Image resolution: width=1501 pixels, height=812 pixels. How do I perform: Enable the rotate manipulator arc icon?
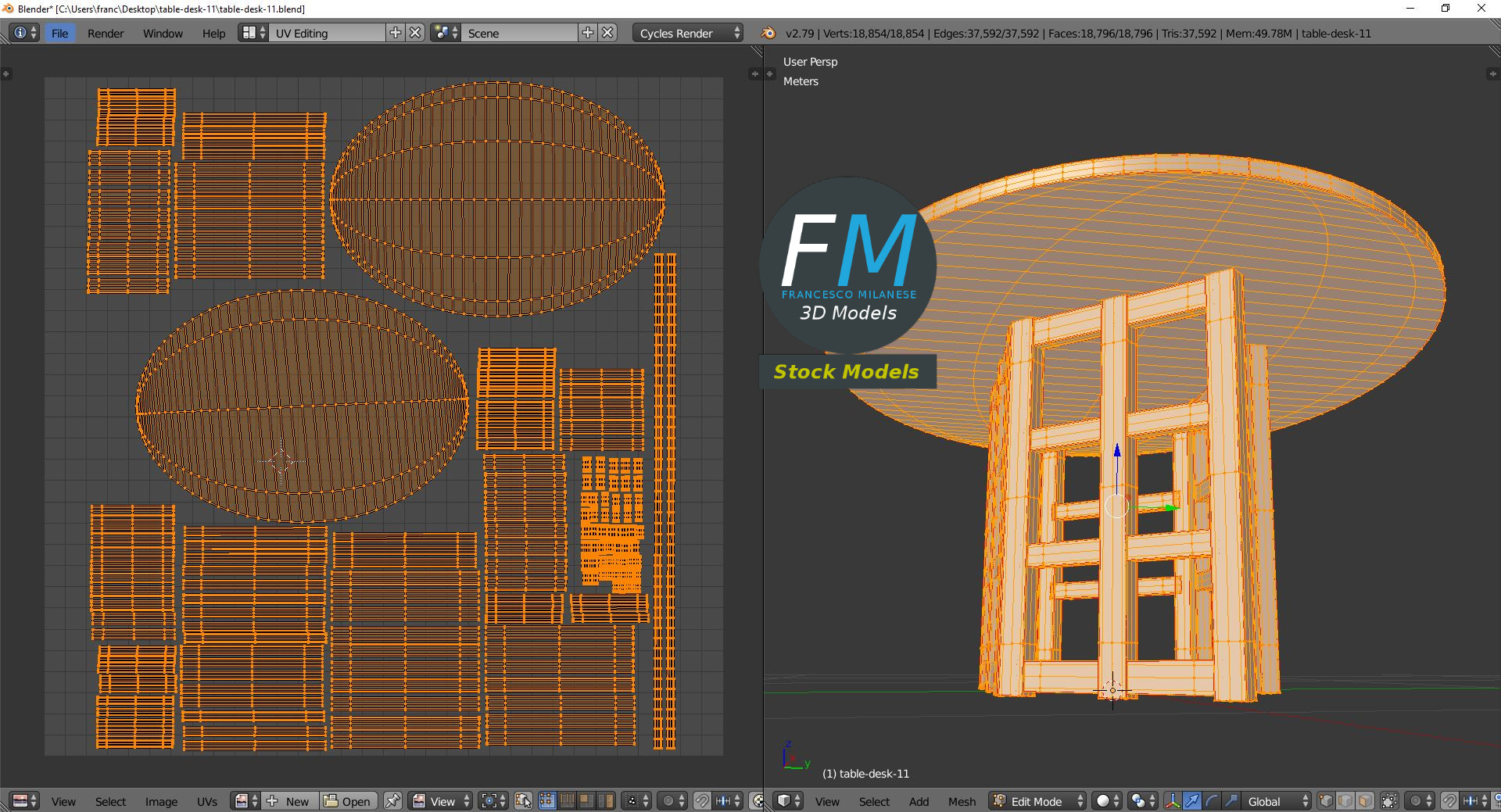point(1212,801)
